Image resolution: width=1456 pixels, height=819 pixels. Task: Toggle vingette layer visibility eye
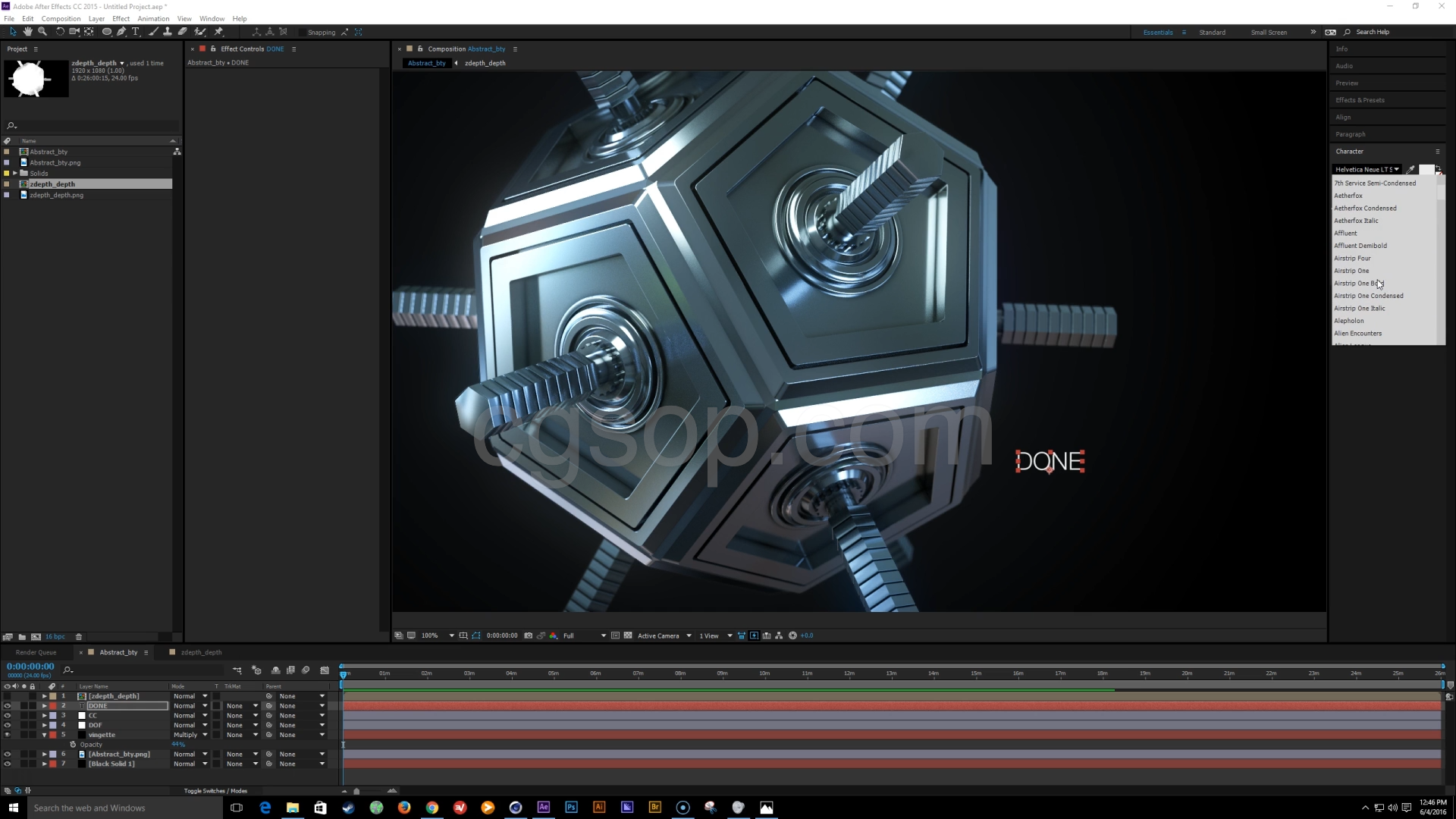pos(8,735)
